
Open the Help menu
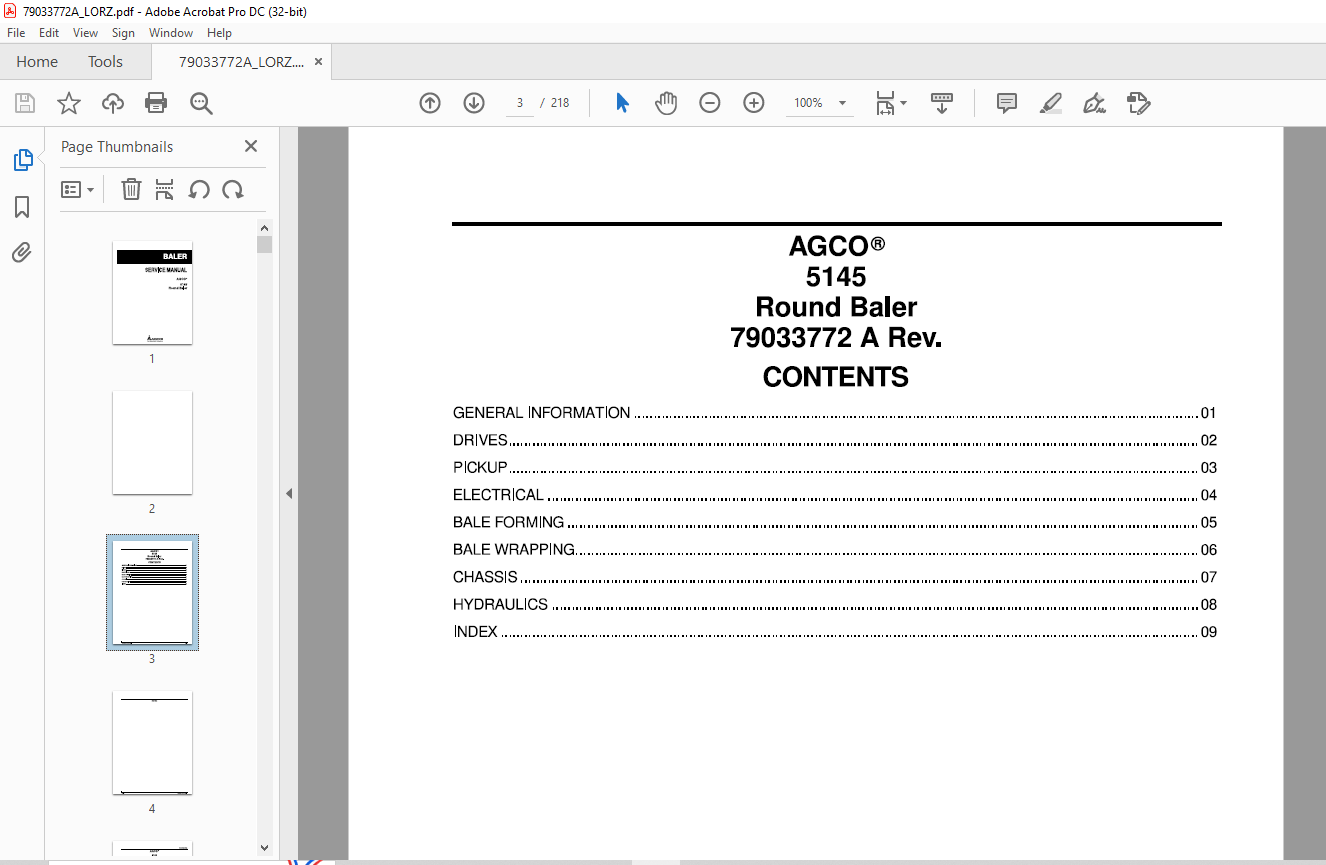click(x=219, y=33)
